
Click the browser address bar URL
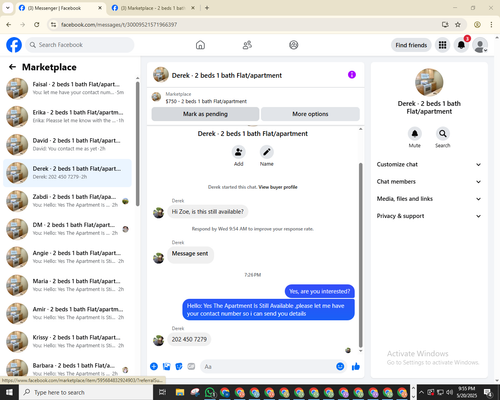119,25
